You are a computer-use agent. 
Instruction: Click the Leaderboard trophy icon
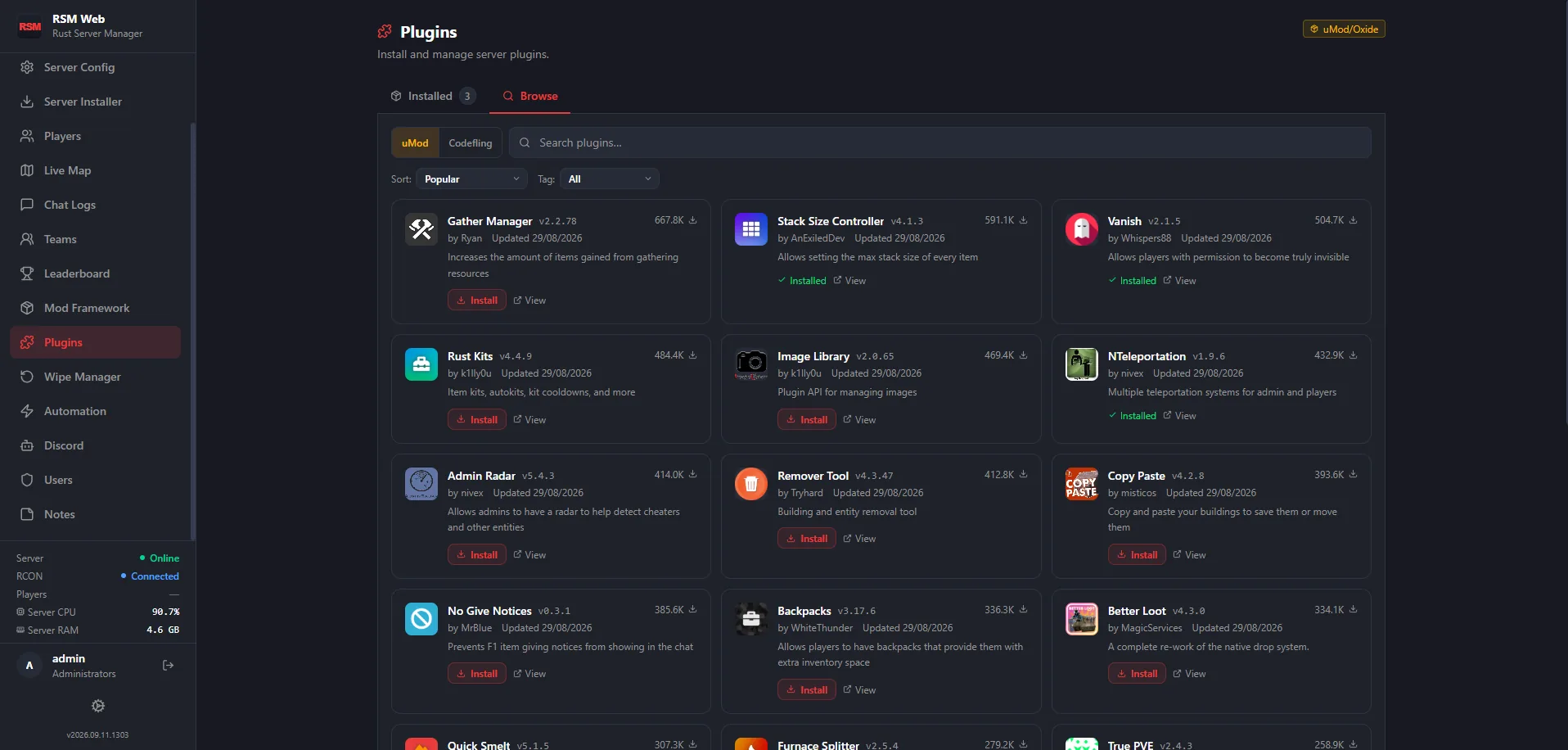point(27,273)
